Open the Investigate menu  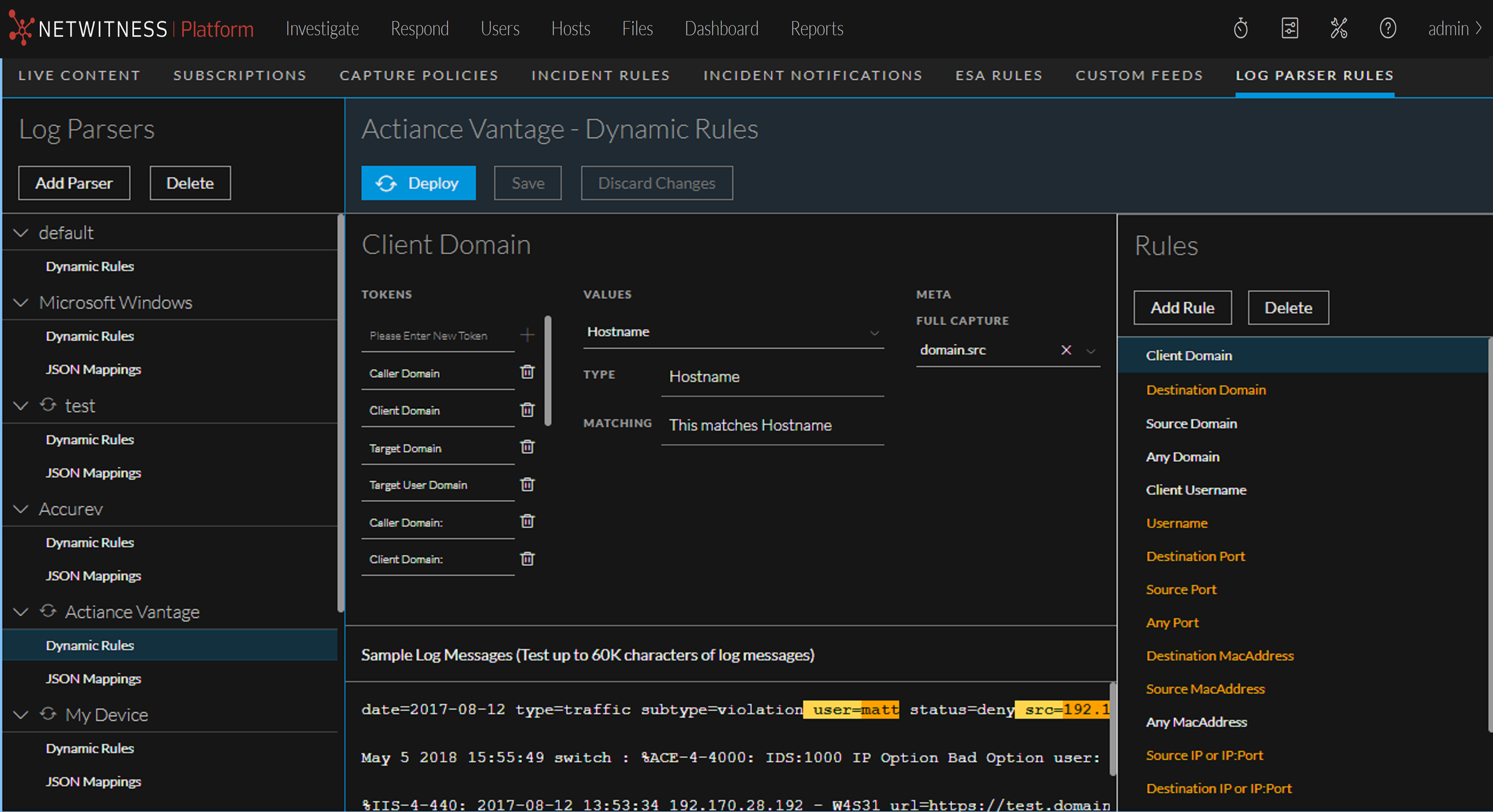tap(322, 28)
